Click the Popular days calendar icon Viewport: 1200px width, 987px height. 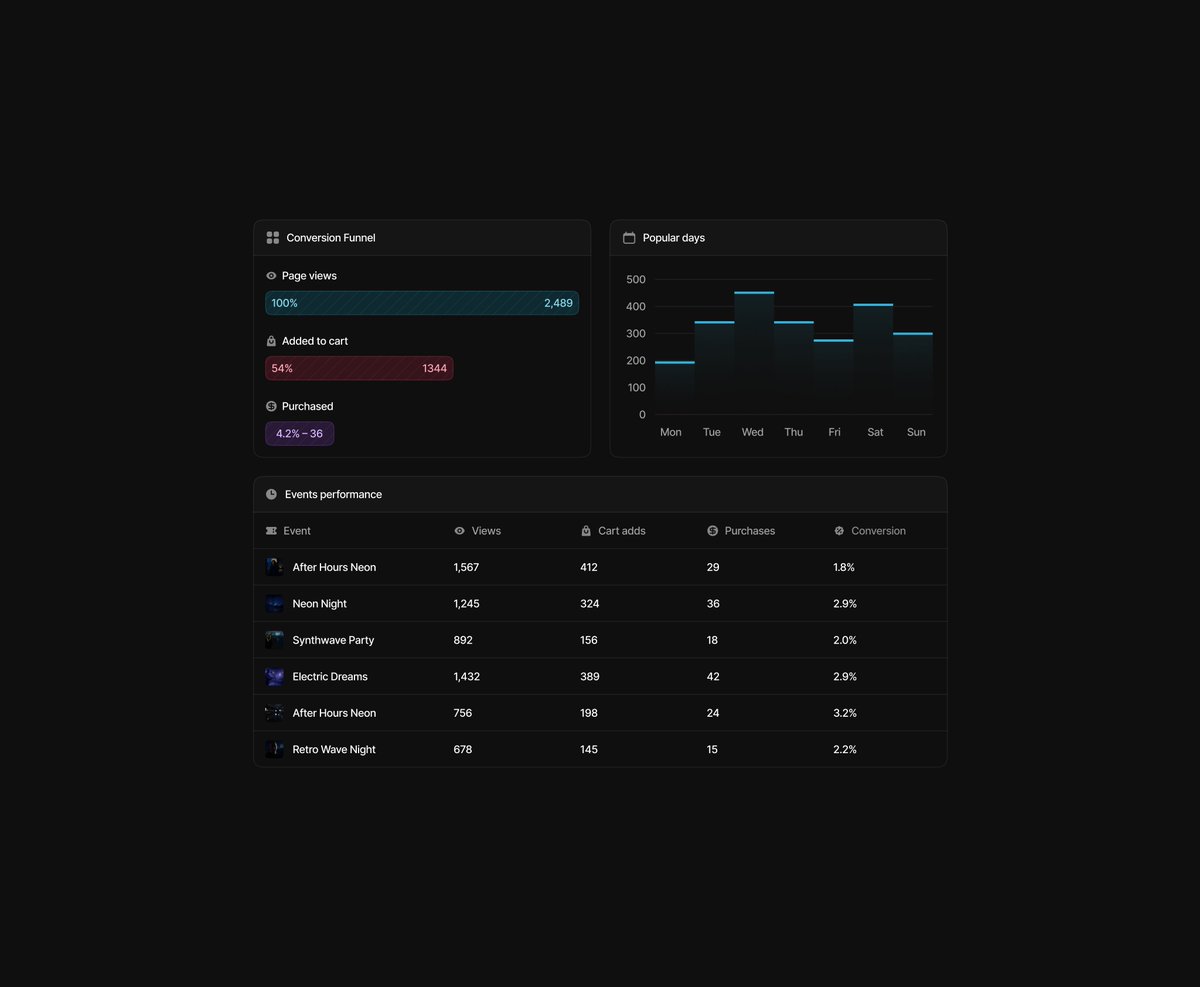pyautogui.click(x=629, y=238)
